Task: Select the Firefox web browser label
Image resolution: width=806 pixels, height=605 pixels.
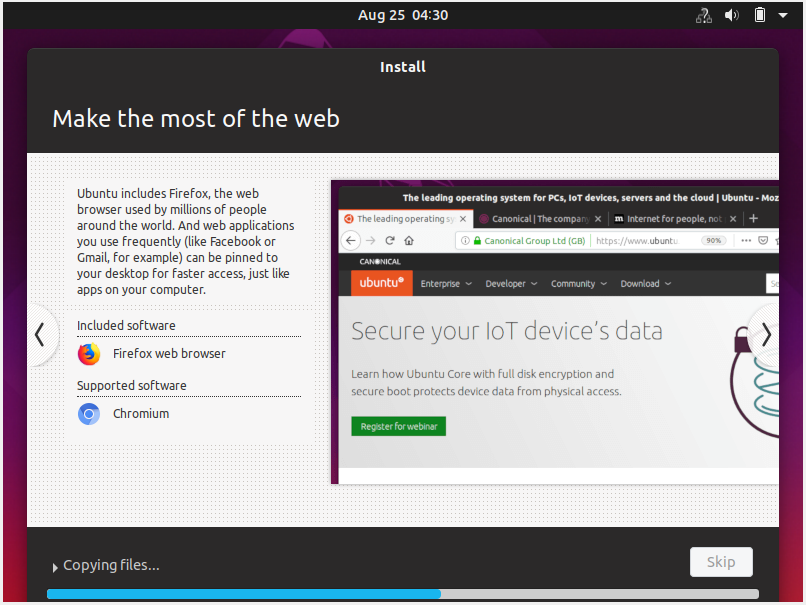Action: [x=169, y=354]
